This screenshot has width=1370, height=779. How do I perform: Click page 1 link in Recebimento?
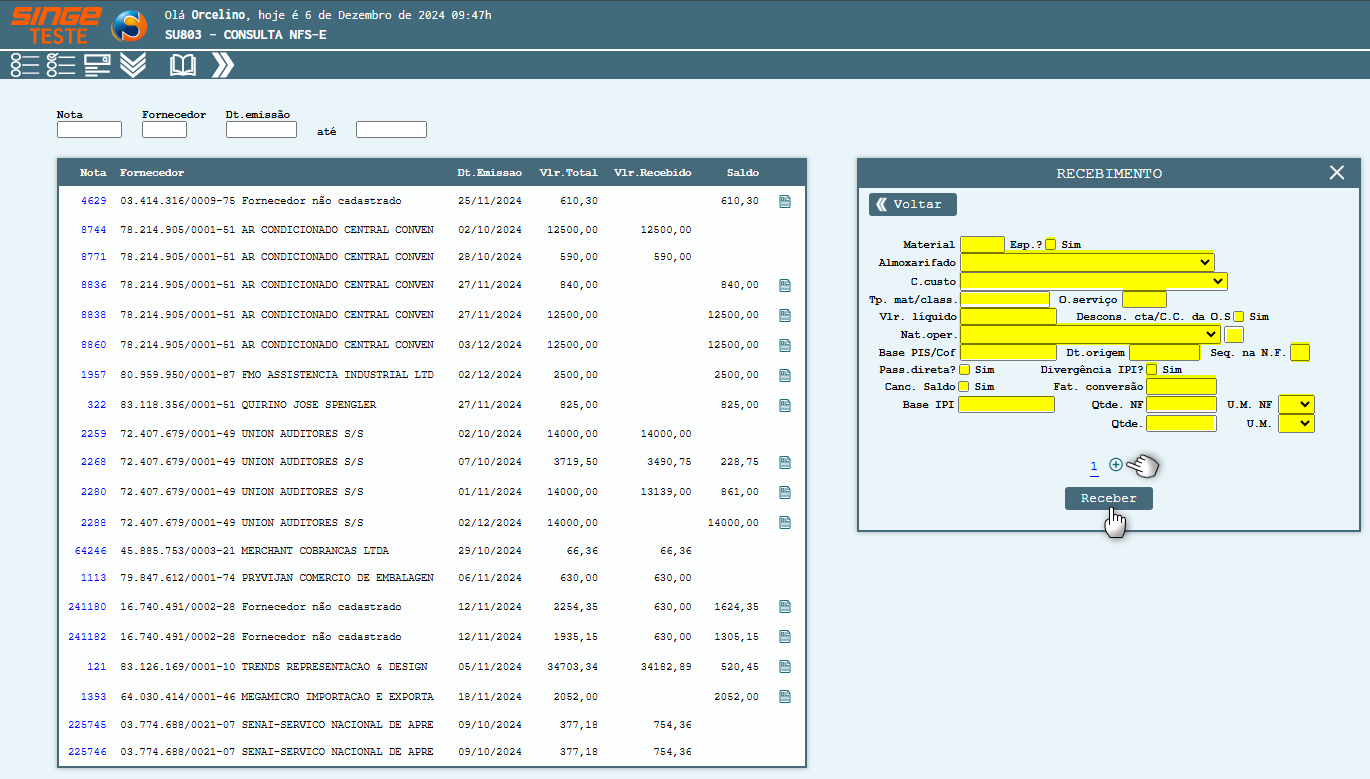coord(1094,466)
